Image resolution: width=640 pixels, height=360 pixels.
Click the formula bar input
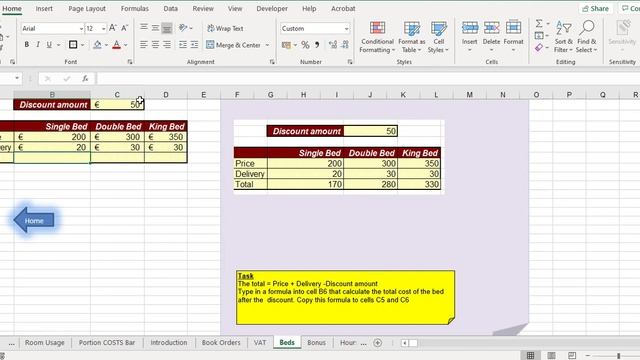[367, 78]
